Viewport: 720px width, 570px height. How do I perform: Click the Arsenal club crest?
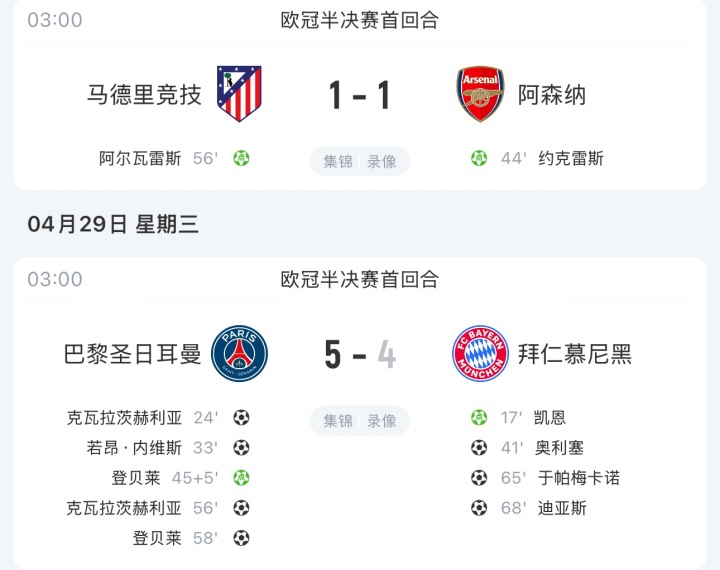[480, 94]
